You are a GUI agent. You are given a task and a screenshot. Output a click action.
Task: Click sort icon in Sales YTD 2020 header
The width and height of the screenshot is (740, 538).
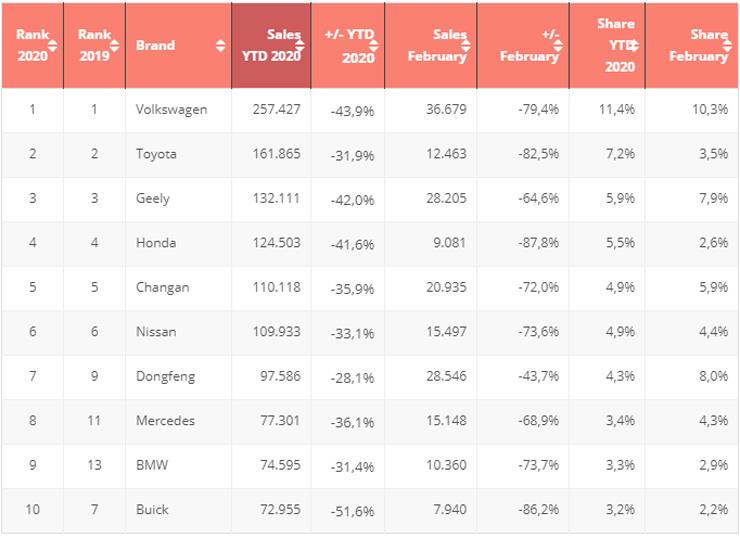point(300,45)
